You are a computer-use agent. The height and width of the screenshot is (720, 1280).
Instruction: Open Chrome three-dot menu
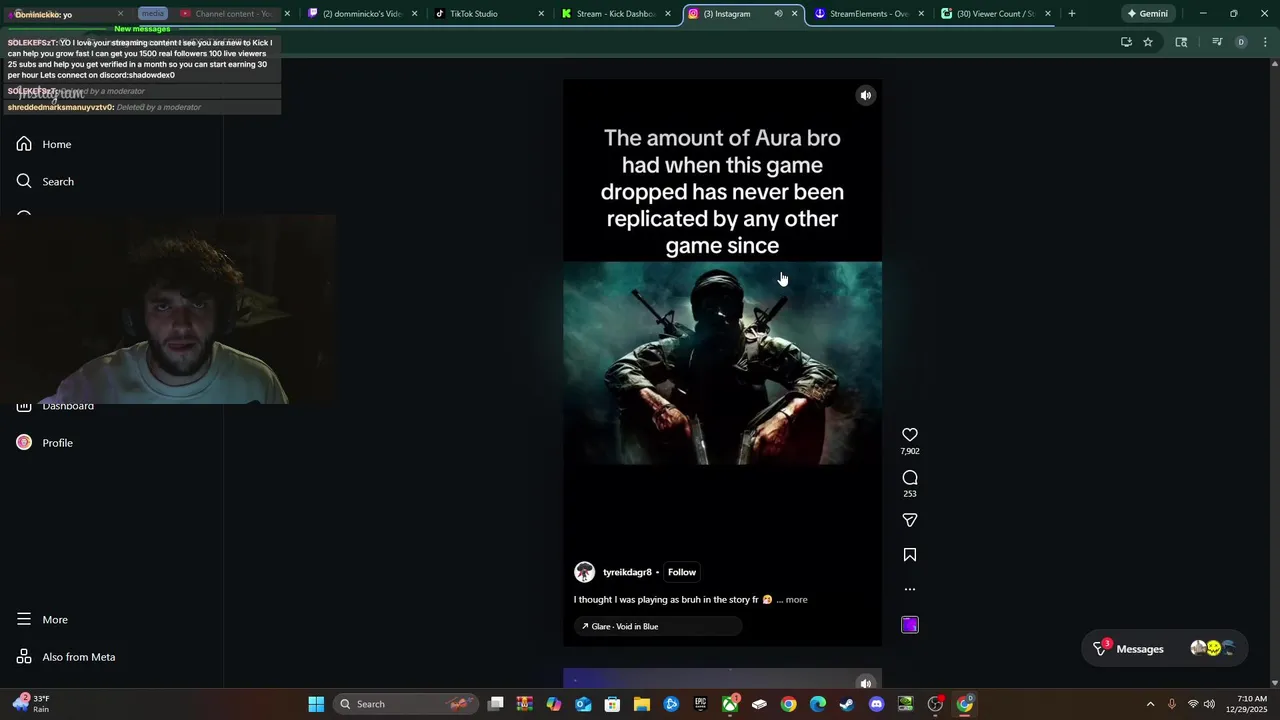[x=1266, y=42]
